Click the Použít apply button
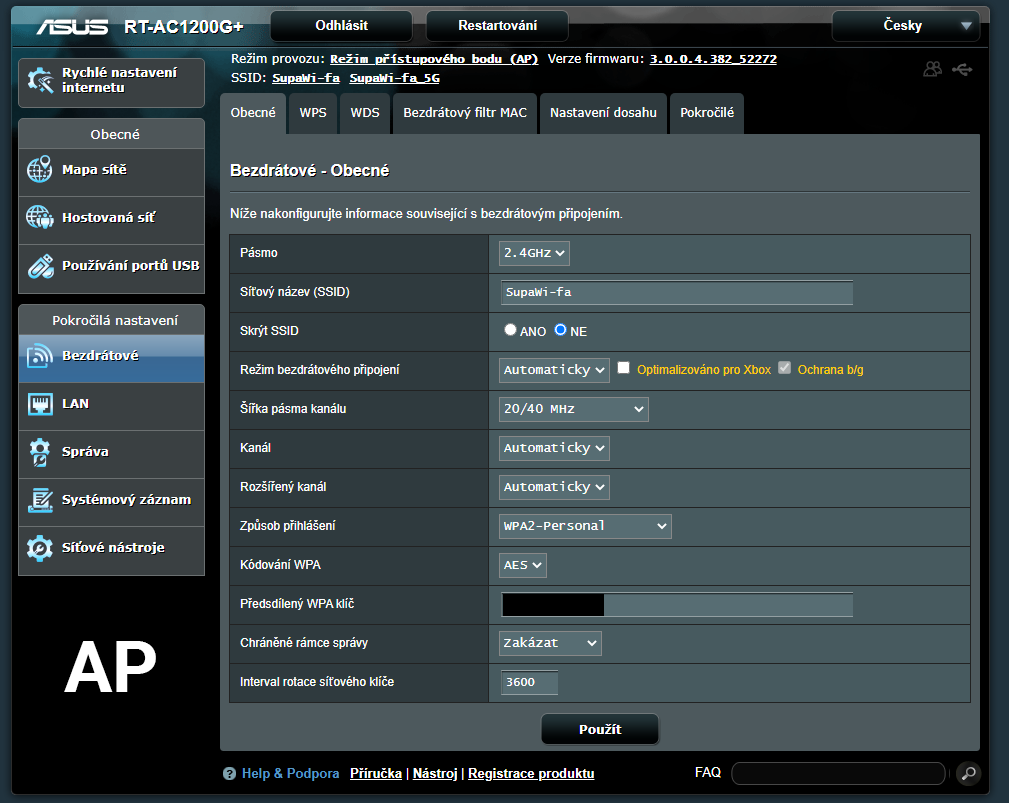The image size is (1009, 803). coord(600,729)
